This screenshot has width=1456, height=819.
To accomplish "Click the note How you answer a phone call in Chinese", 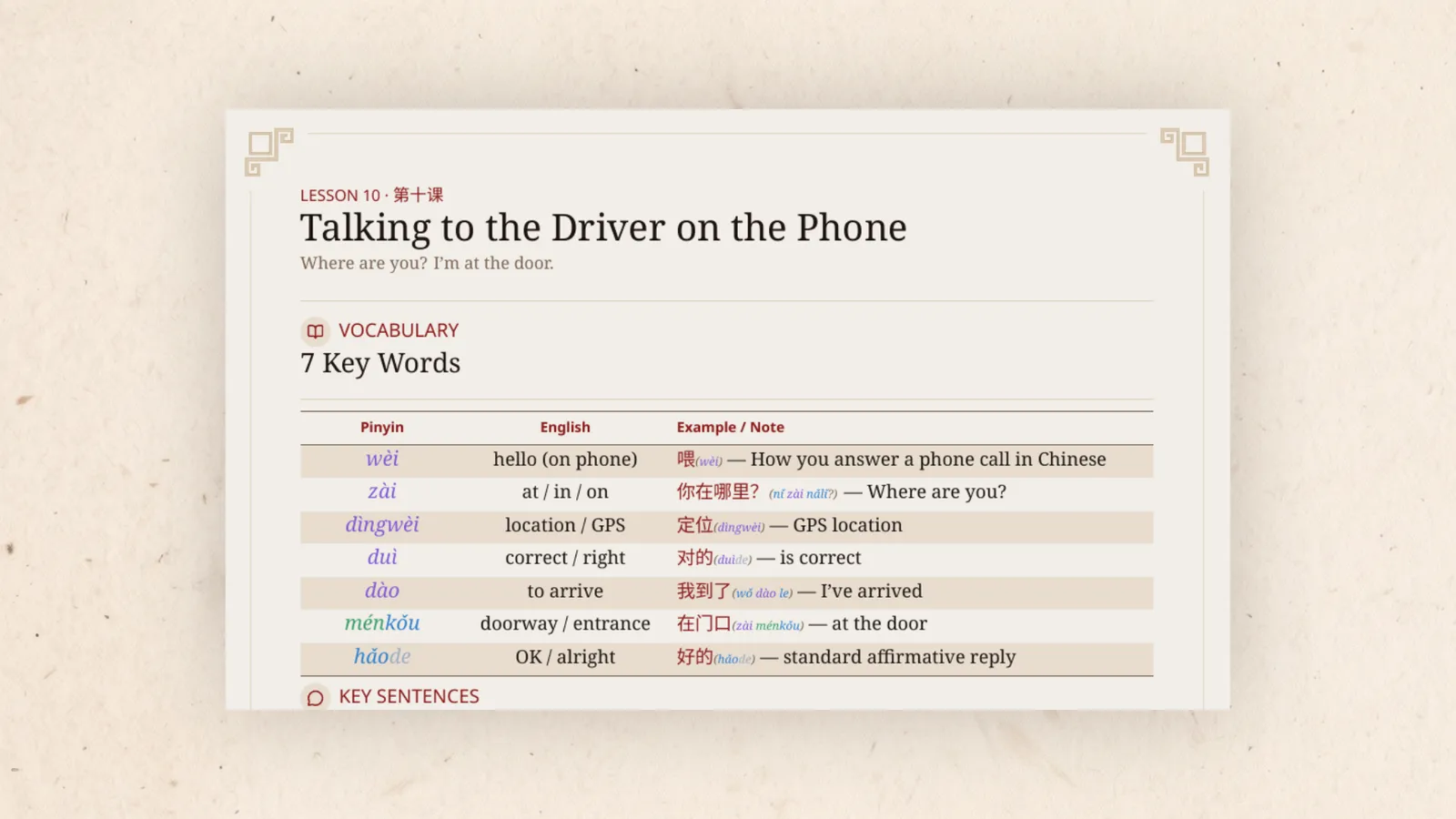I will 928,460.
